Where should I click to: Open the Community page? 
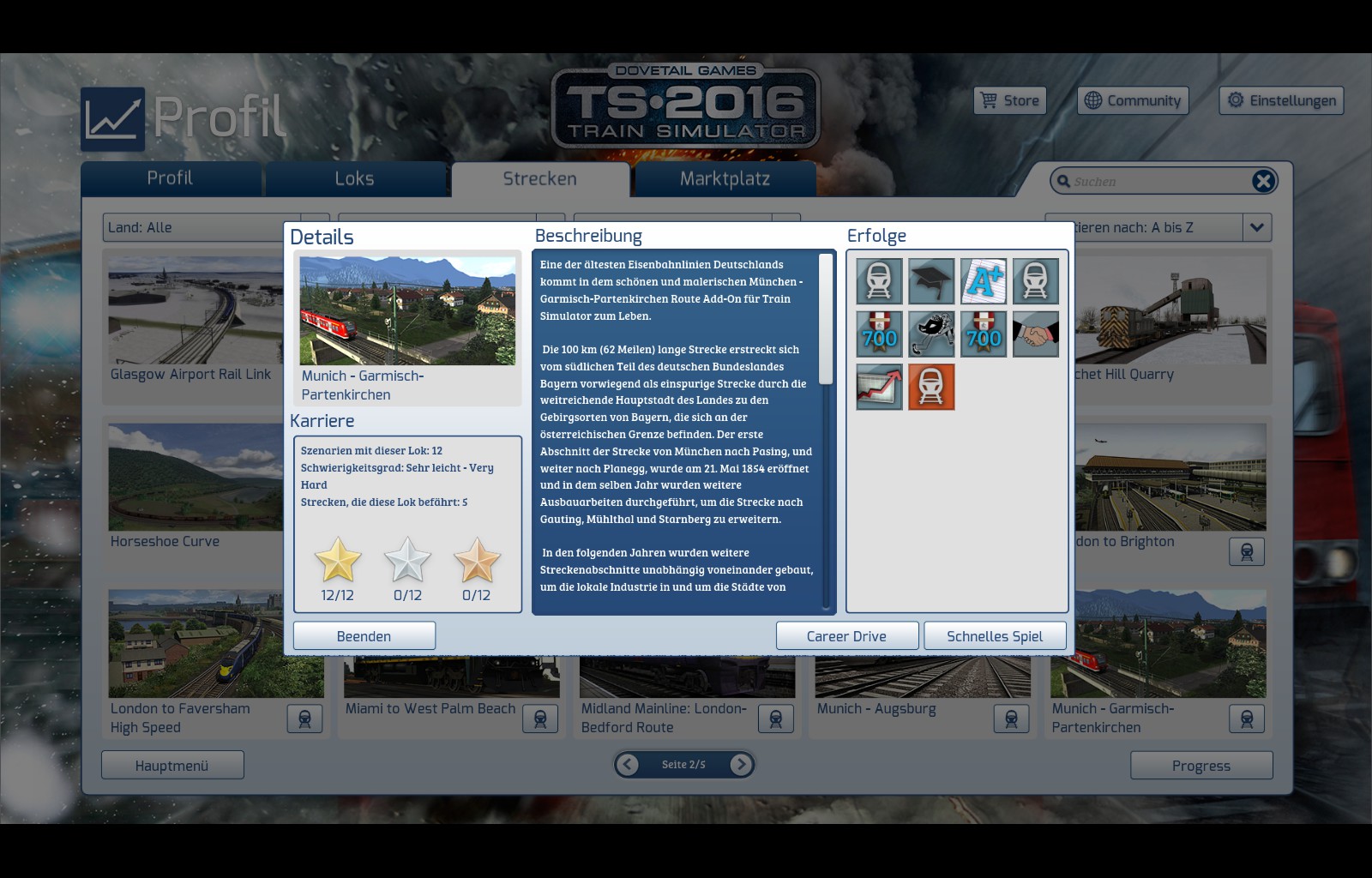pyautogui.click(x=1133, y=100)
